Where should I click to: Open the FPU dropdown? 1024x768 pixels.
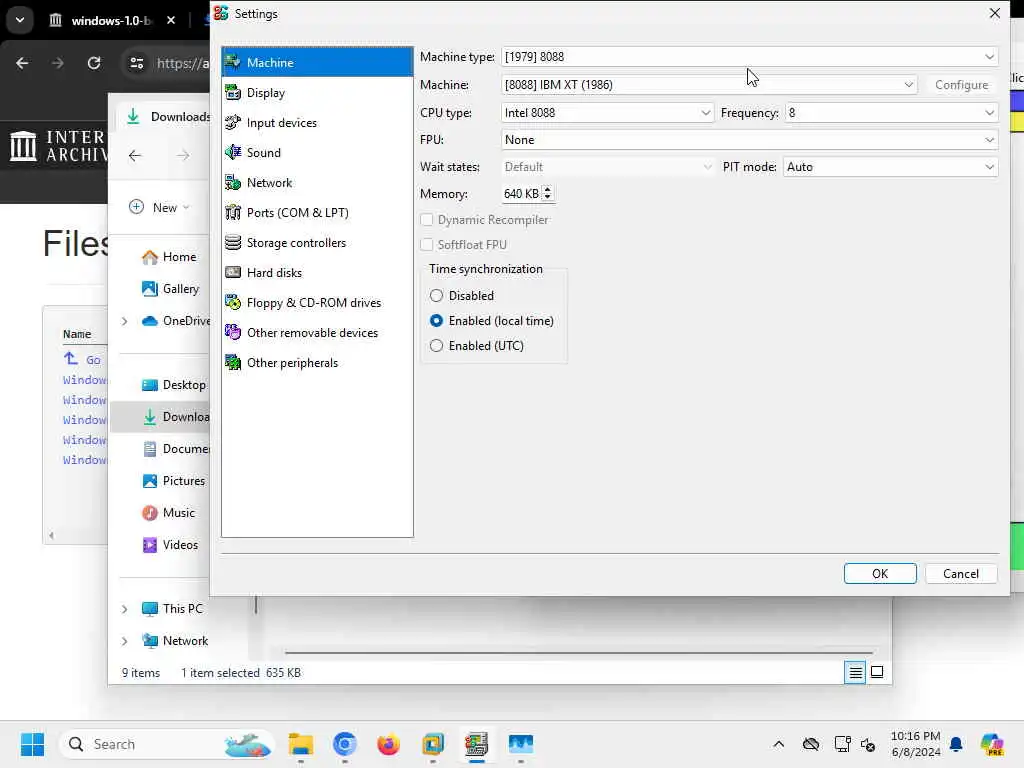[x=749, y=140]
